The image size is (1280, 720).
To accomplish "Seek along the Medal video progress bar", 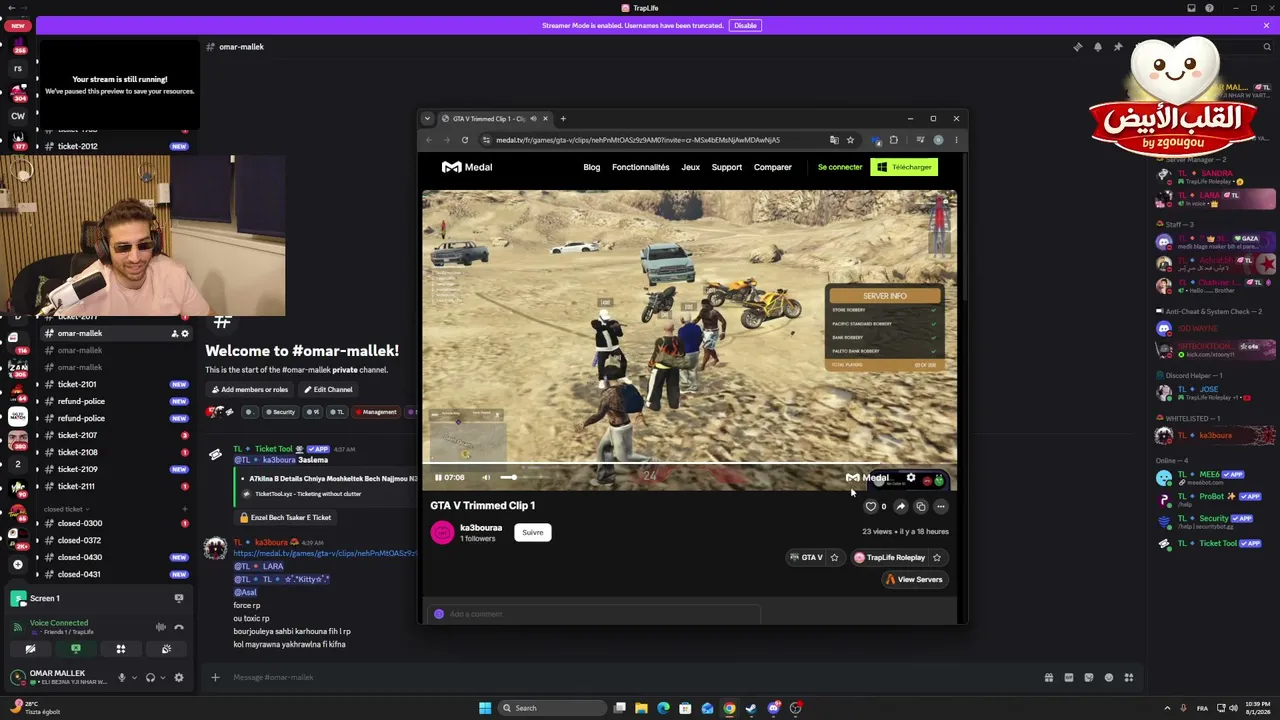I will [x=689, y=463].
